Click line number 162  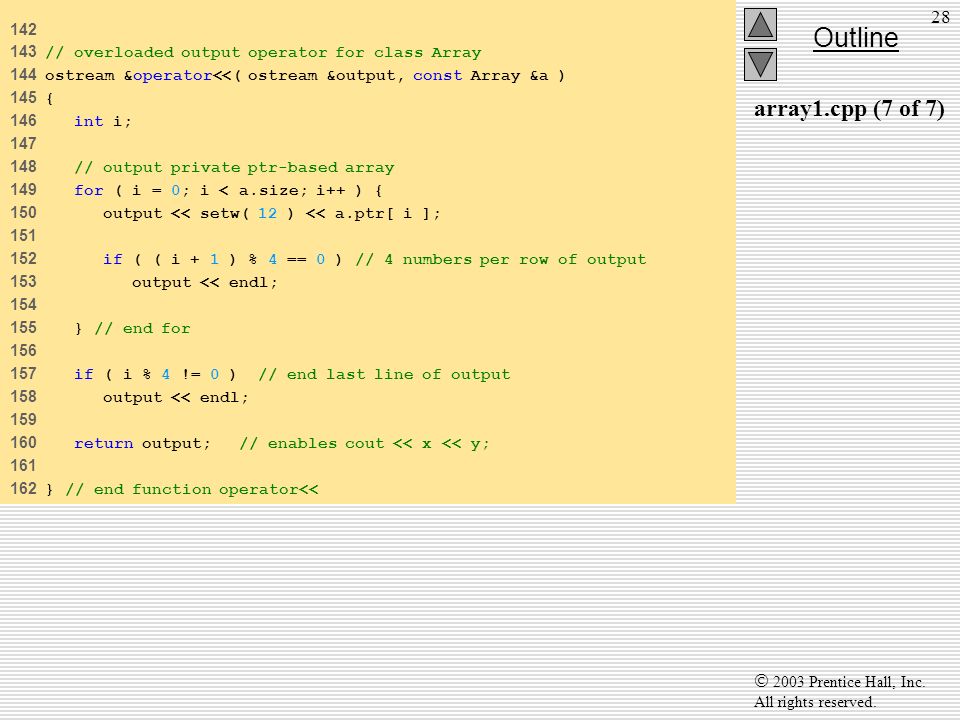pos(23,489)
